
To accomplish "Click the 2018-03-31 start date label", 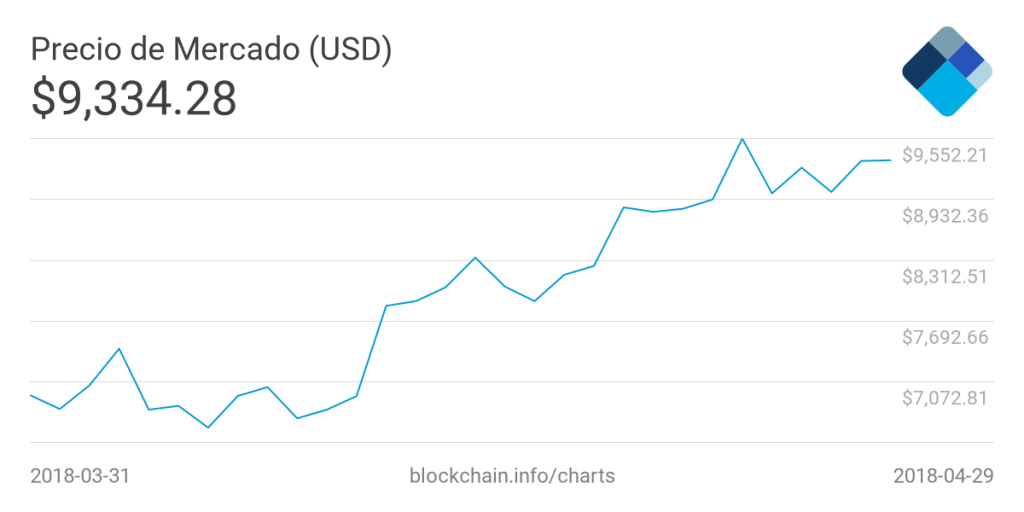I will point(80,475).
